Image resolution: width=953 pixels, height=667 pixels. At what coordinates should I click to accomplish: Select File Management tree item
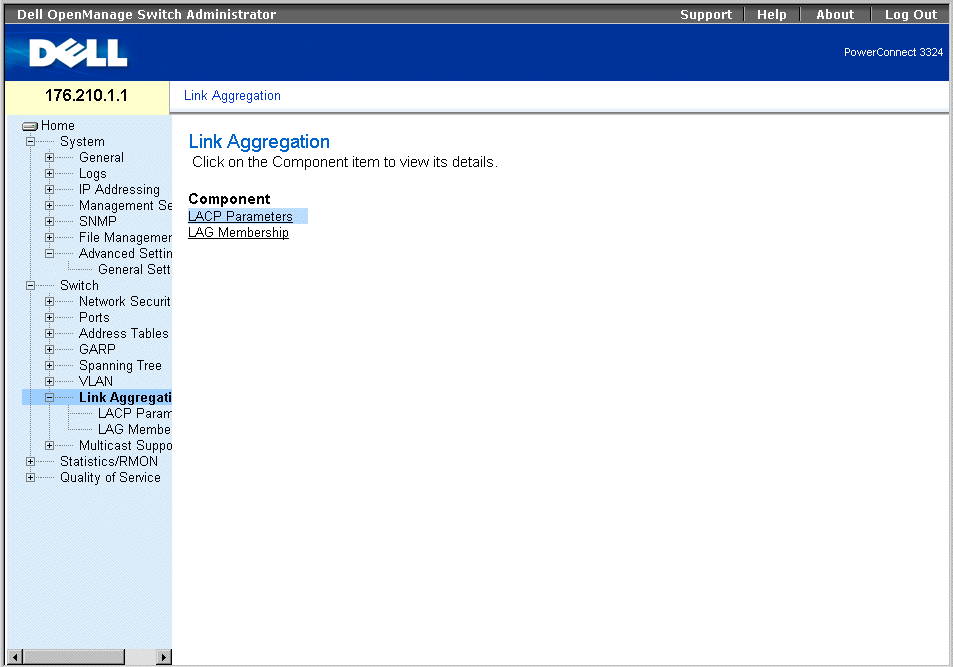click(125, 238)
